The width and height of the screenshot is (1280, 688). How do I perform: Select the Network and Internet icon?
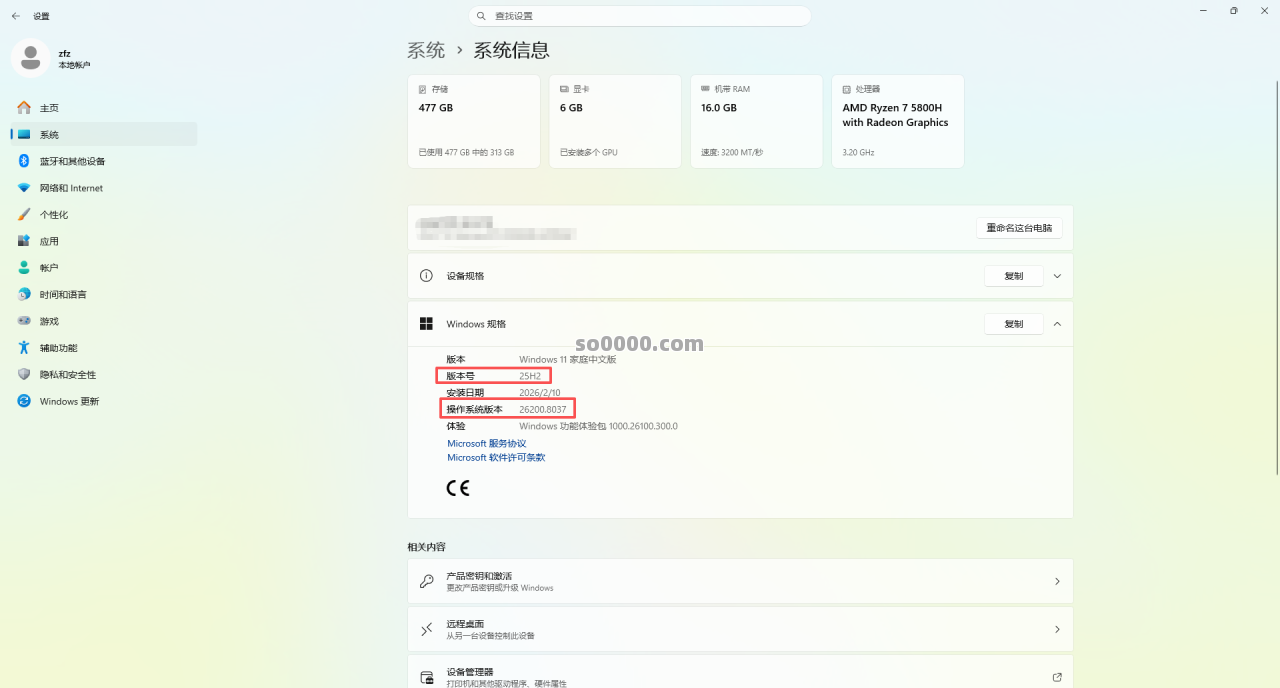pos(24,188)
